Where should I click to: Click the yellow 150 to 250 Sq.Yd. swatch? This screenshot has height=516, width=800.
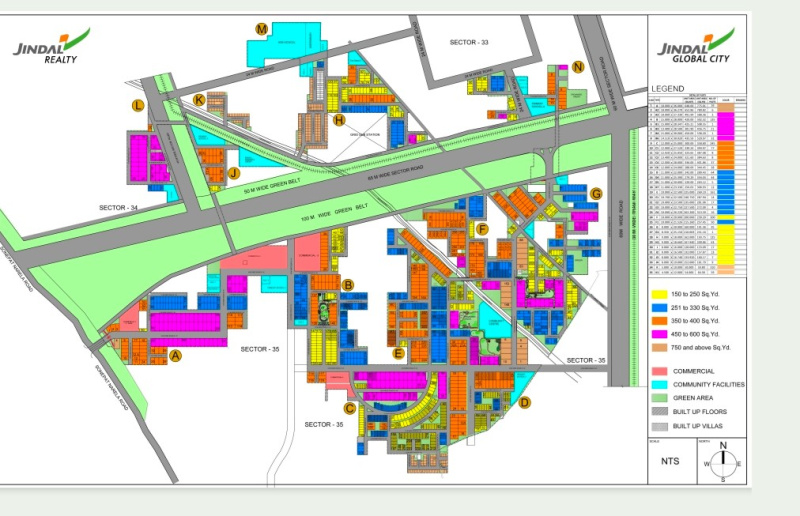[x=660, y=295]
